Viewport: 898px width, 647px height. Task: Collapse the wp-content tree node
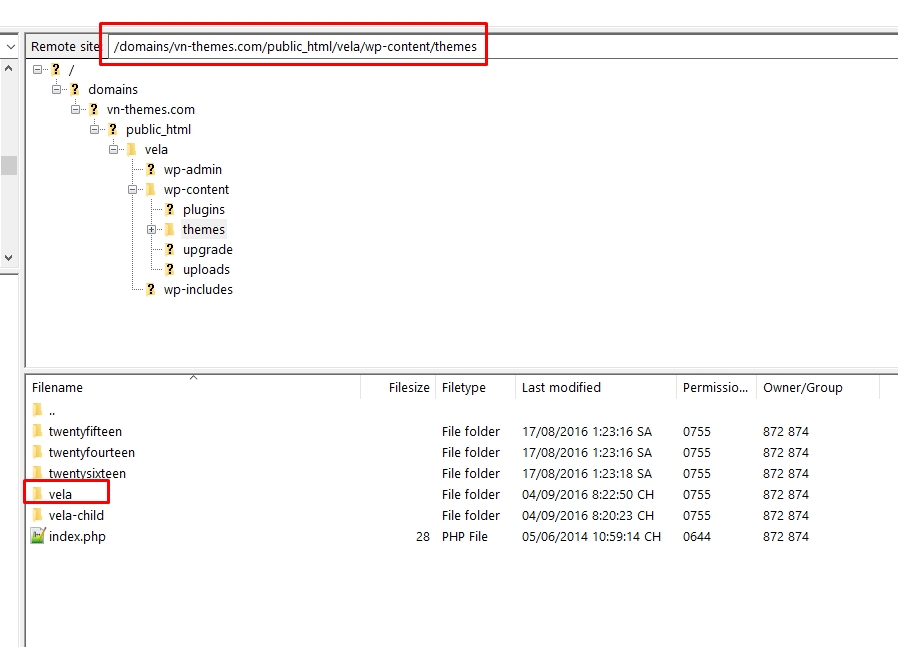[x=131, y=189]
